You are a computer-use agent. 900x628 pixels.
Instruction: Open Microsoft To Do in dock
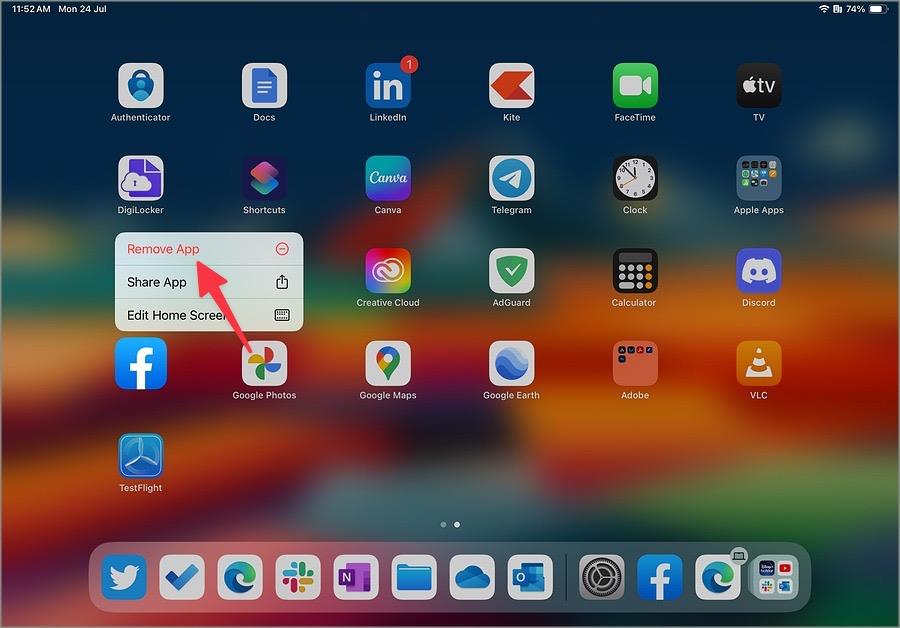[182, 577]
